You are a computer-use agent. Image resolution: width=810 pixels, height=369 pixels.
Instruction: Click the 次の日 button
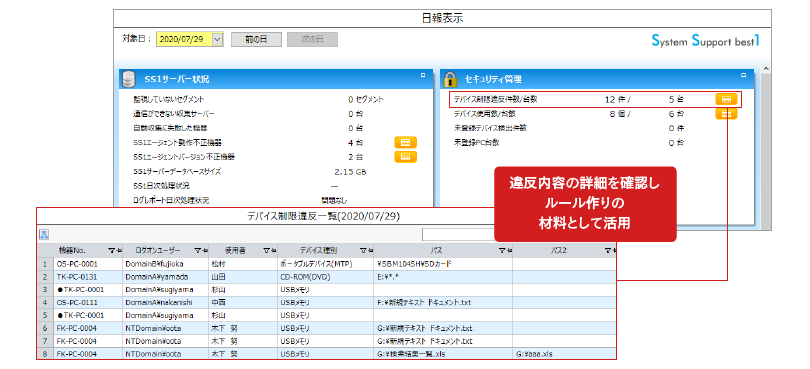coord(313,39)
